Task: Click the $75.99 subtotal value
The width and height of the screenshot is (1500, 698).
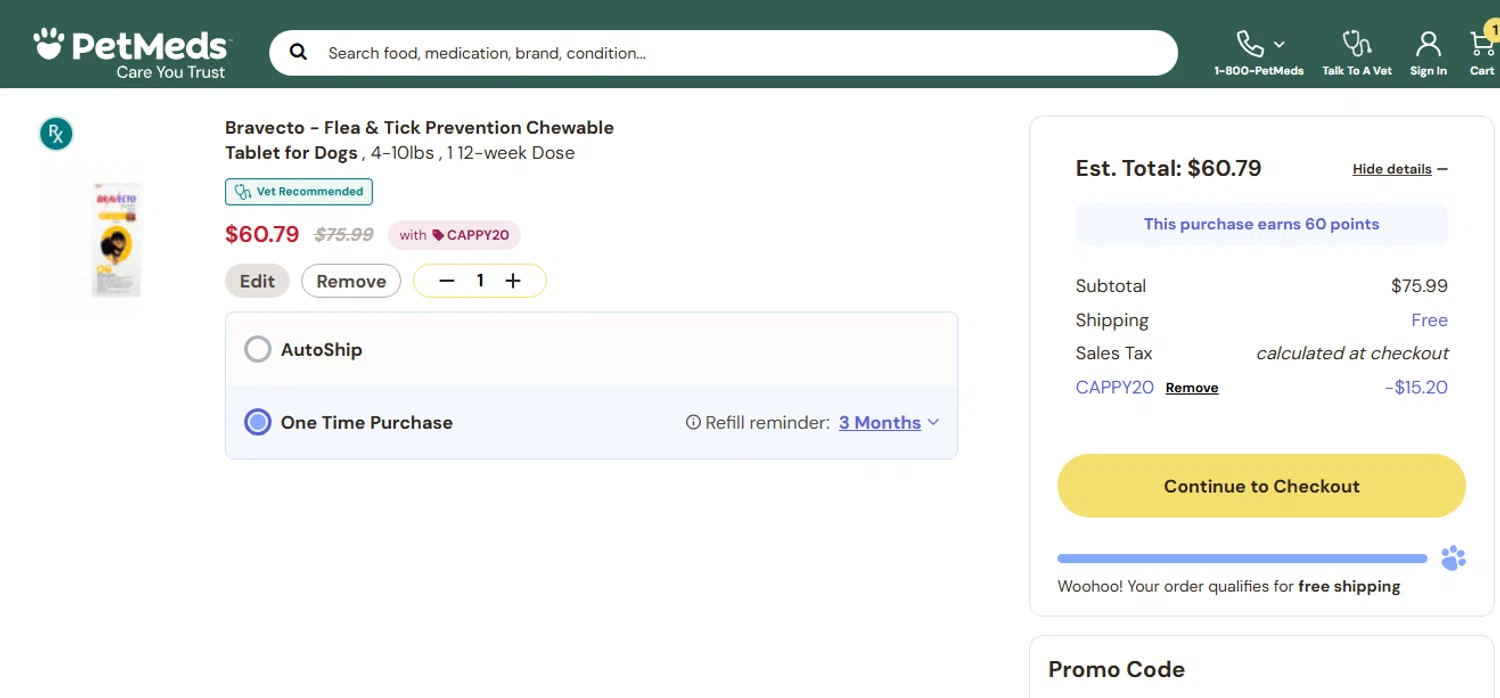Action: [1419, 286]
